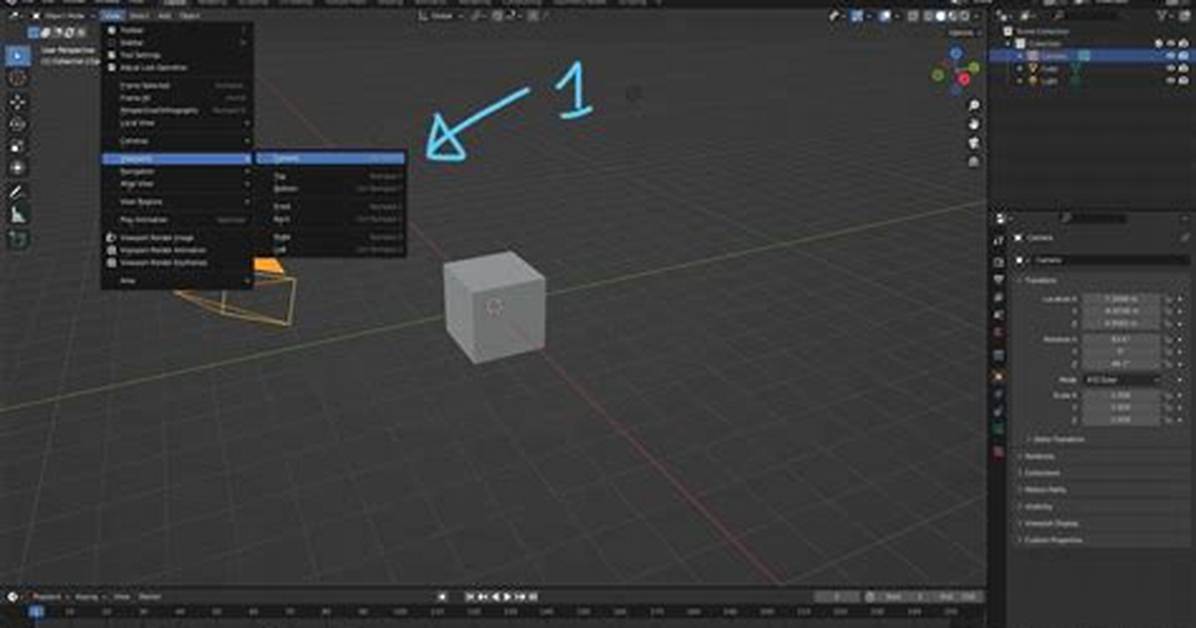Open the Global transform orientation dropdown
Viewport: 1196px width, 628px height.
pos(442,15)
